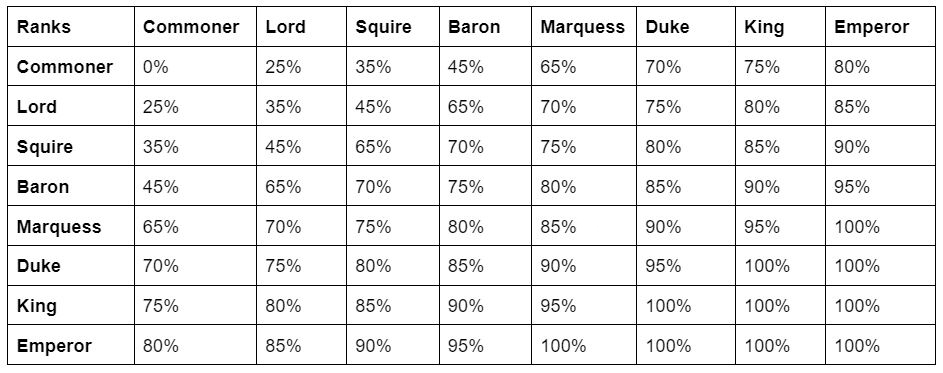The width and height of the screenshot is (943, 373).
Task: Select the Marquess column header
Action: [584, 26]
